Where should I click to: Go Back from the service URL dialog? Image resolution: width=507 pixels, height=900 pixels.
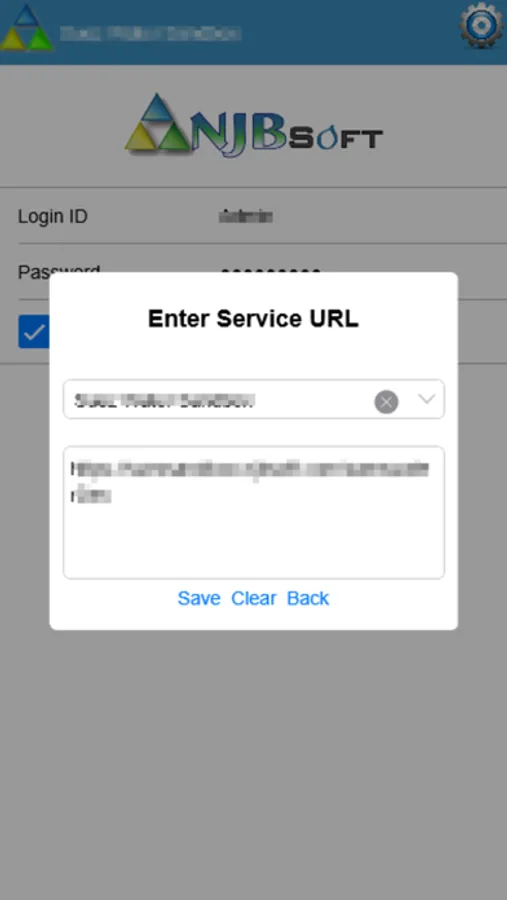click(308, 598)
